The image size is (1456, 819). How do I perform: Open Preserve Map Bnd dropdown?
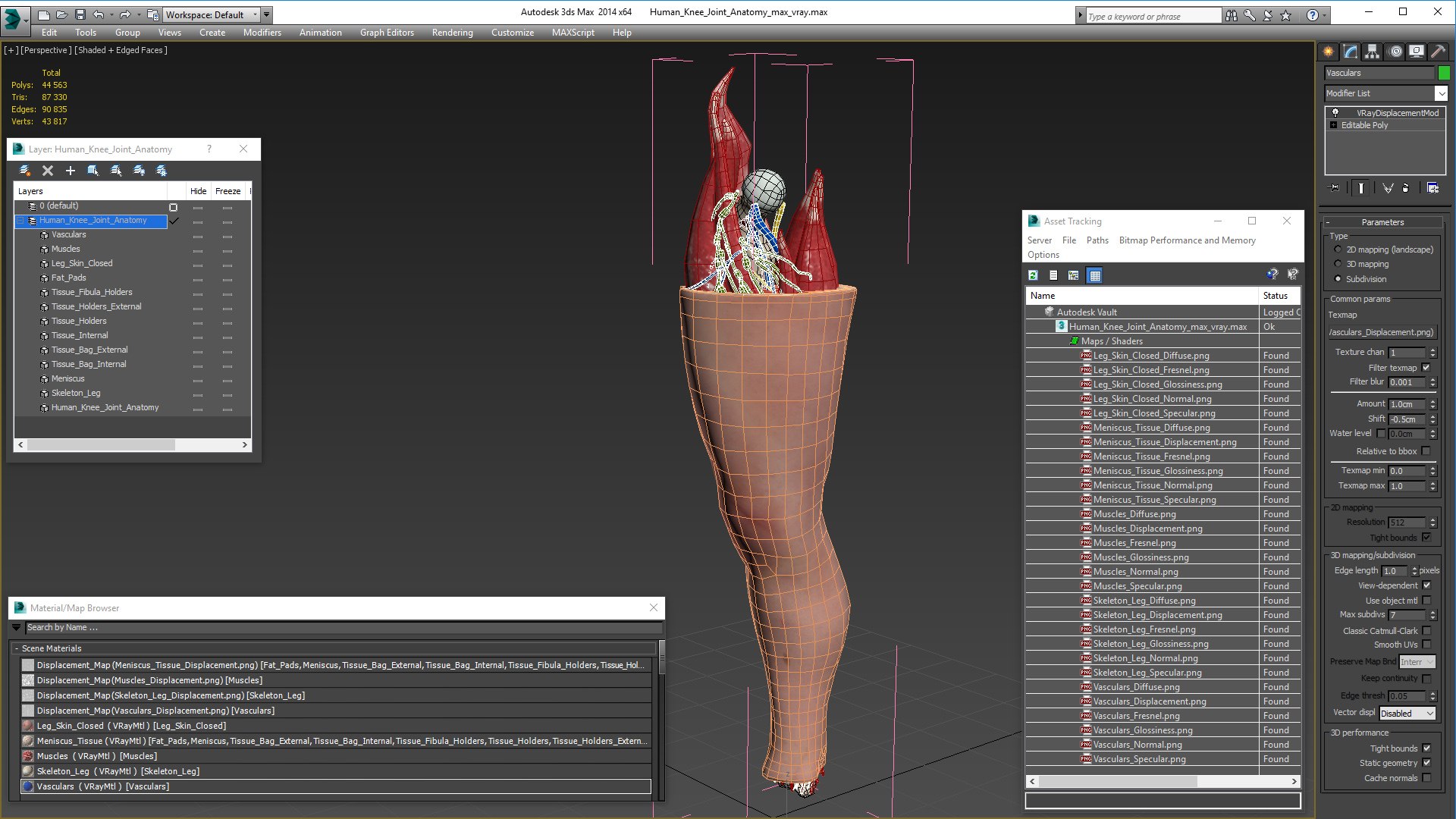1417,662
